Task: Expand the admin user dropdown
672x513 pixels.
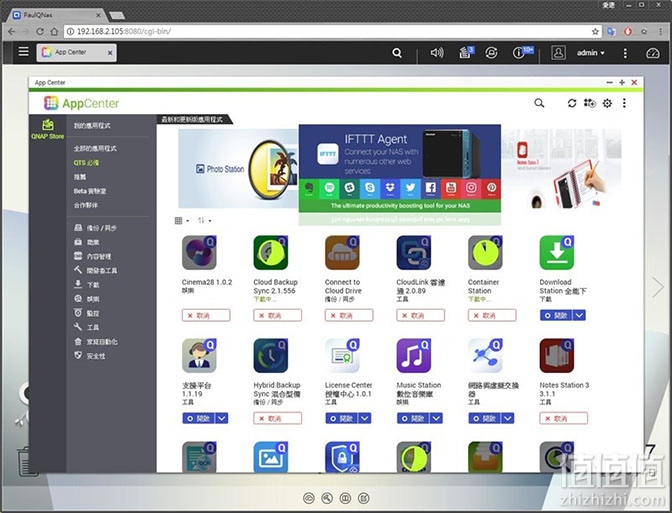Action: (590, 53)
